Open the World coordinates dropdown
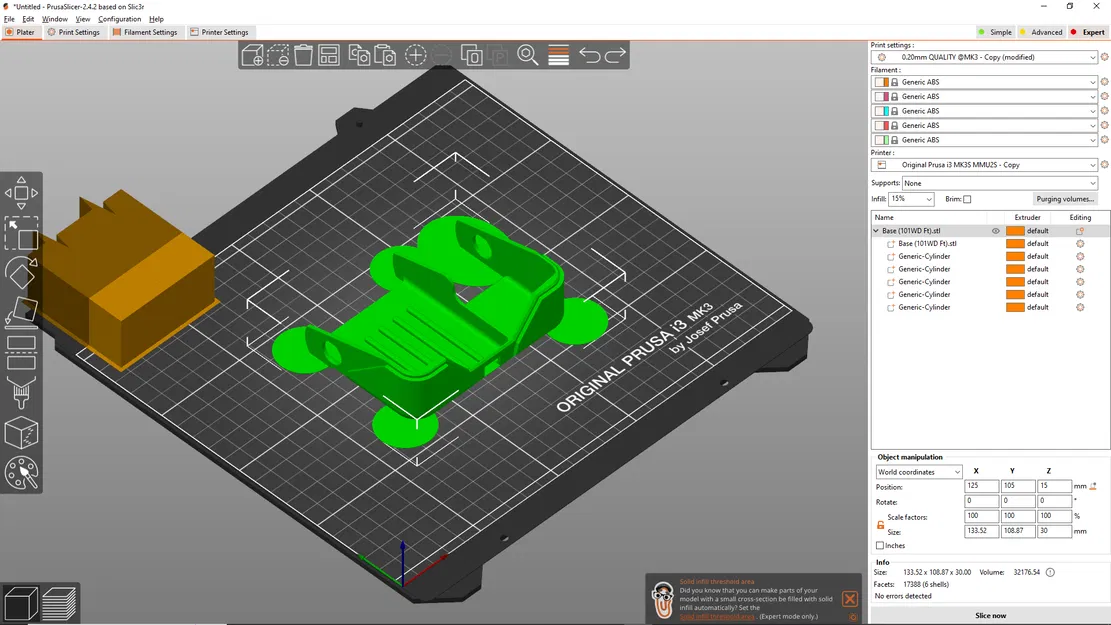Viewport: 1111px width, 625px height. tap(918, 472)
